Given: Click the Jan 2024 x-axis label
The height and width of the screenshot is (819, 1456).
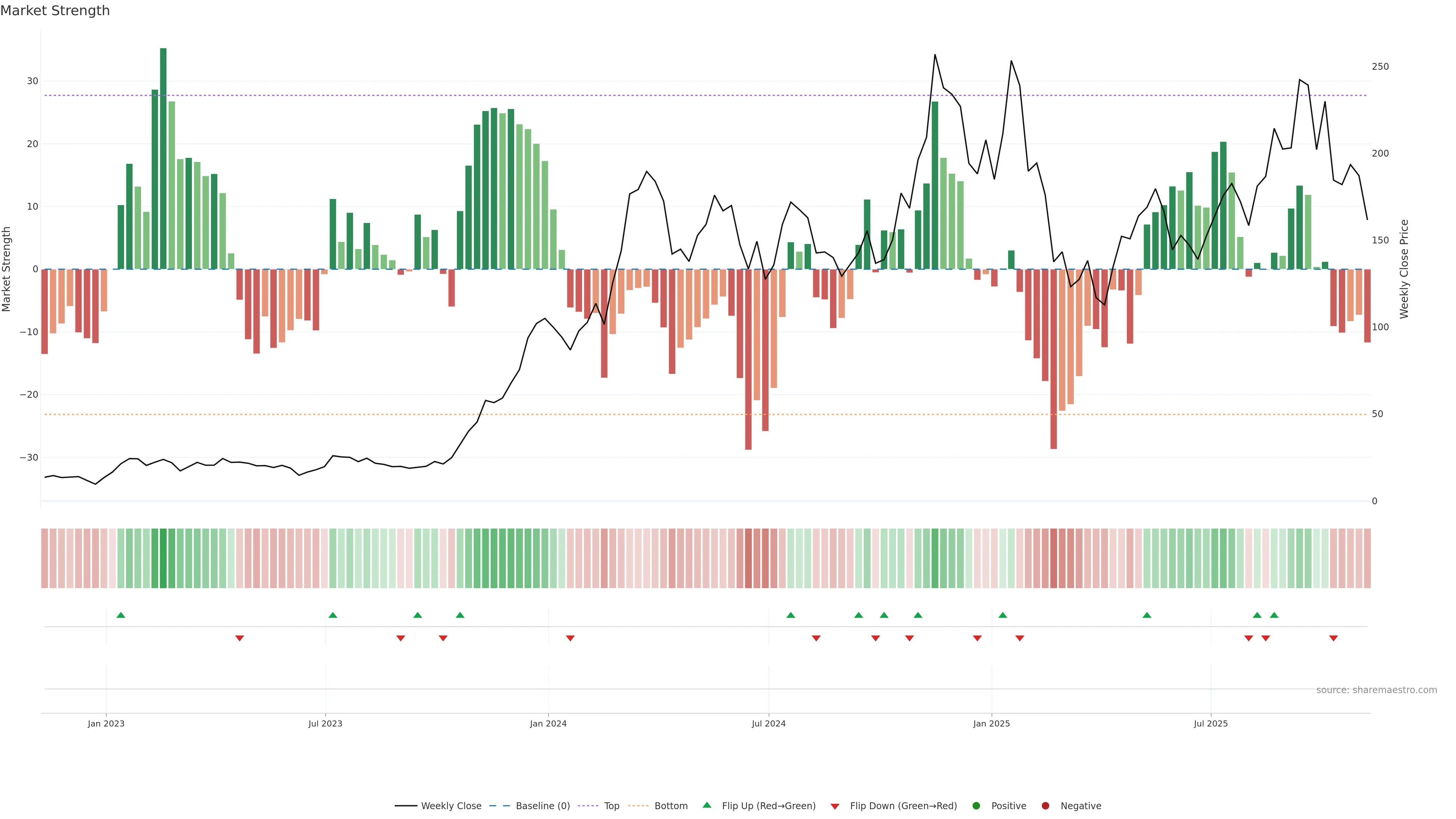Looking at the screenshot, I should pos(548,723).
